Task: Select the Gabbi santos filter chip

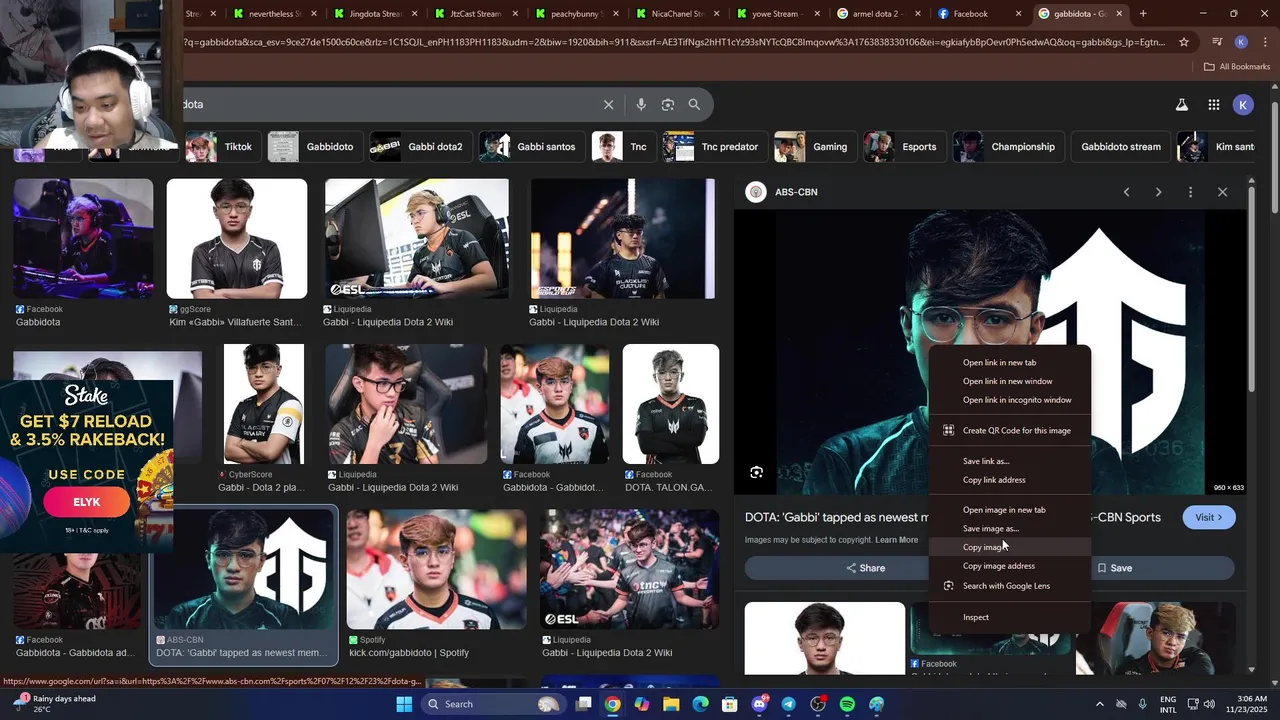Action: click(x=530, y=147)
